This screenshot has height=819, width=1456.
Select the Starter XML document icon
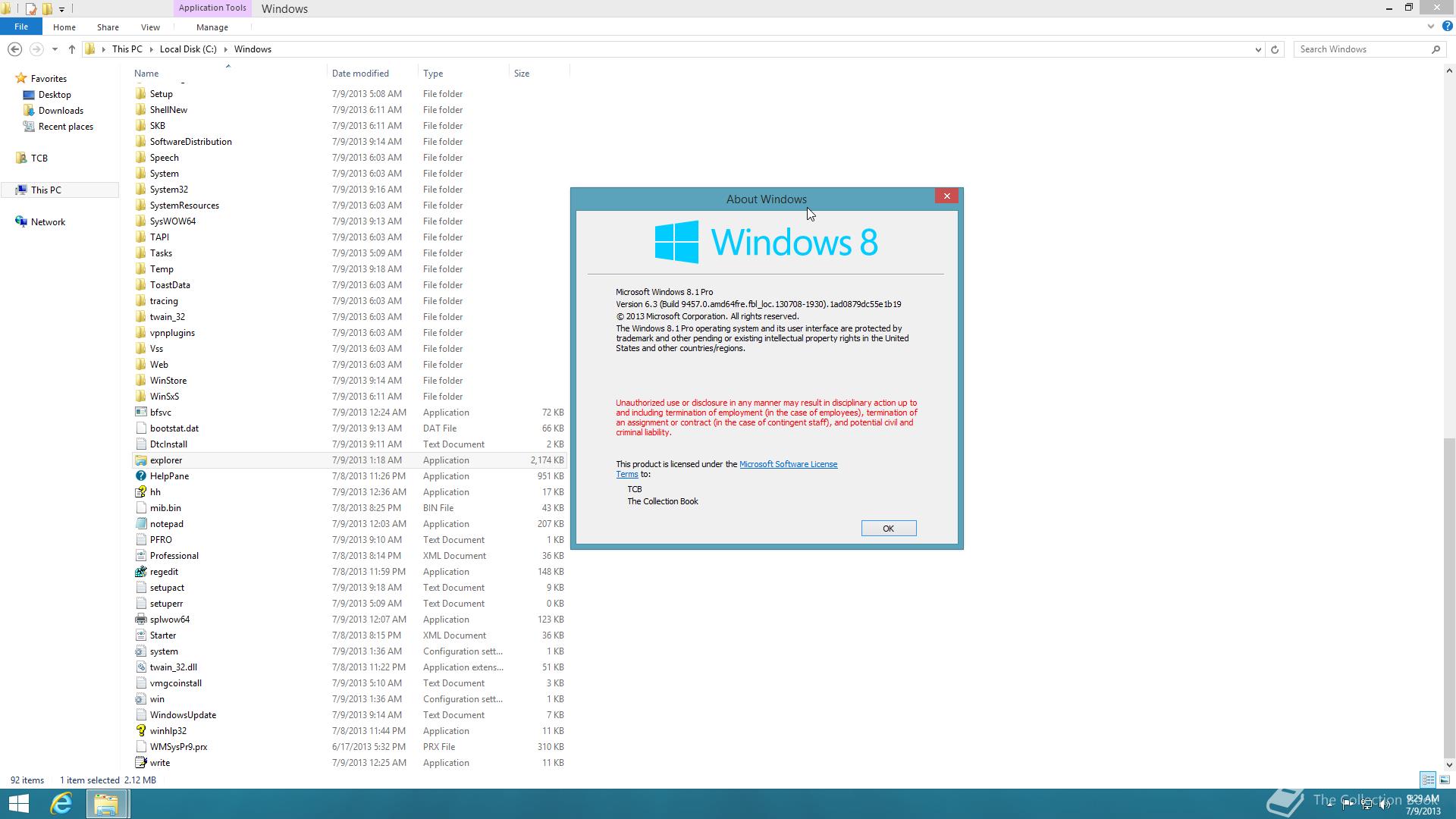pyautogui.click(x=140, y=635)
